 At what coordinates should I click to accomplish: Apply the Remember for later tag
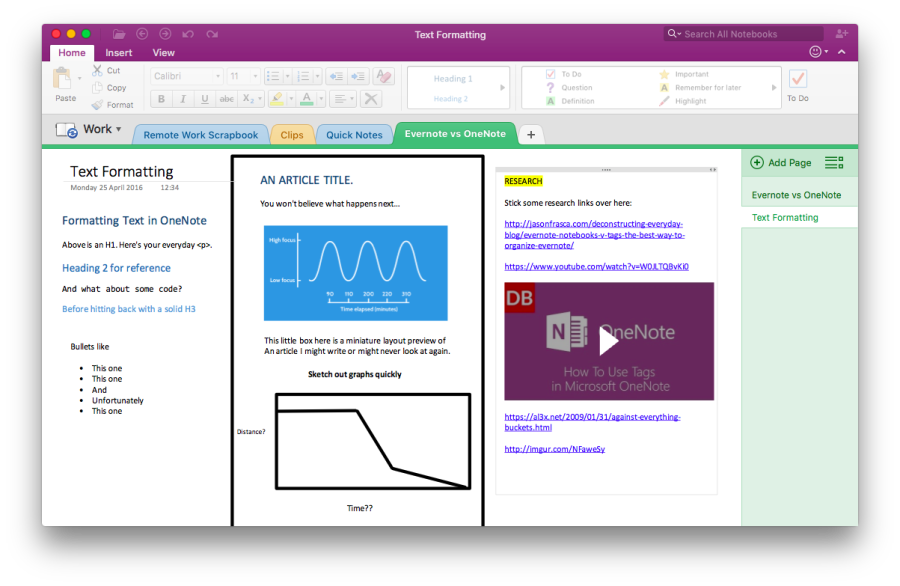click(x=700, y=87)
